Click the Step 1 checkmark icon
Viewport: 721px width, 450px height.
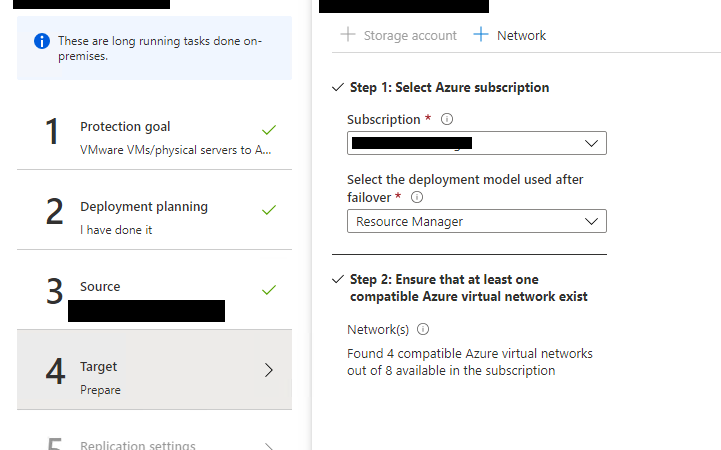pos(338,87)
